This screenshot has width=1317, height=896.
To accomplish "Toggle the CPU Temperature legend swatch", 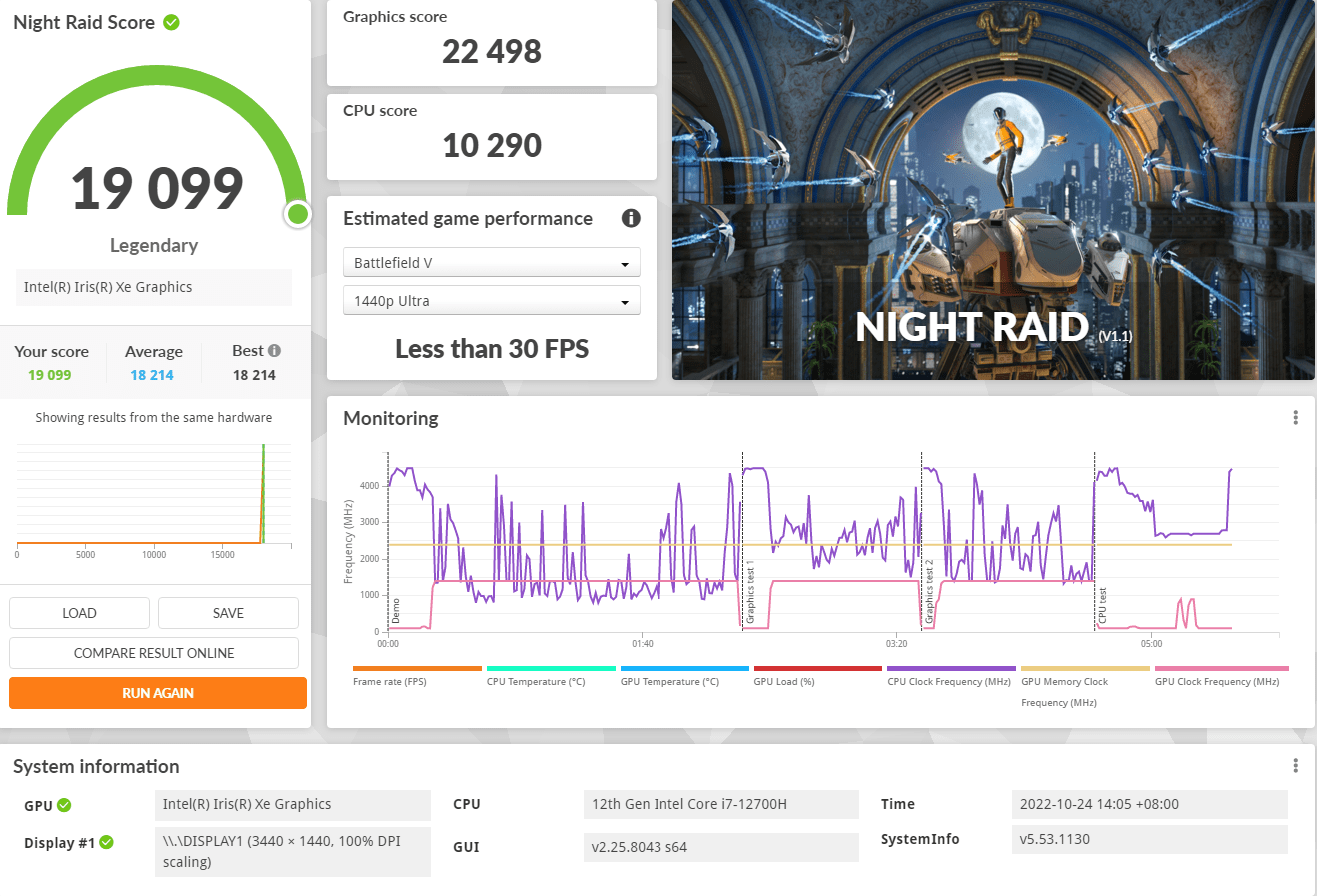I will pyautogui.click(x=551, y=668).
